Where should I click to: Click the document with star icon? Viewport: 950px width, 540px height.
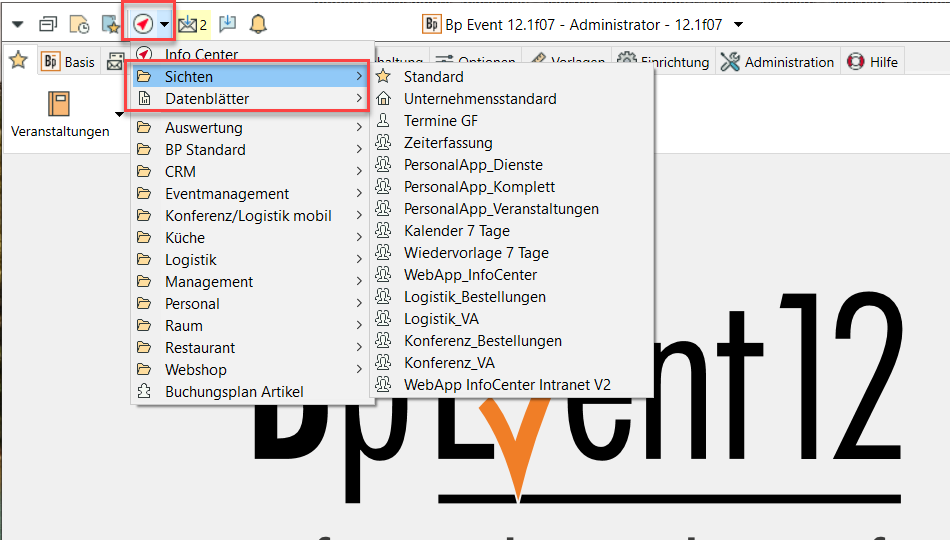coord(110,24)
